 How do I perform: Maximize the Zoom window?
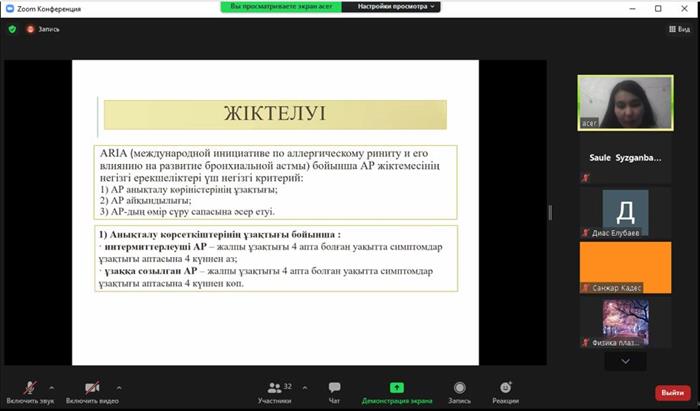coord(658,8)
